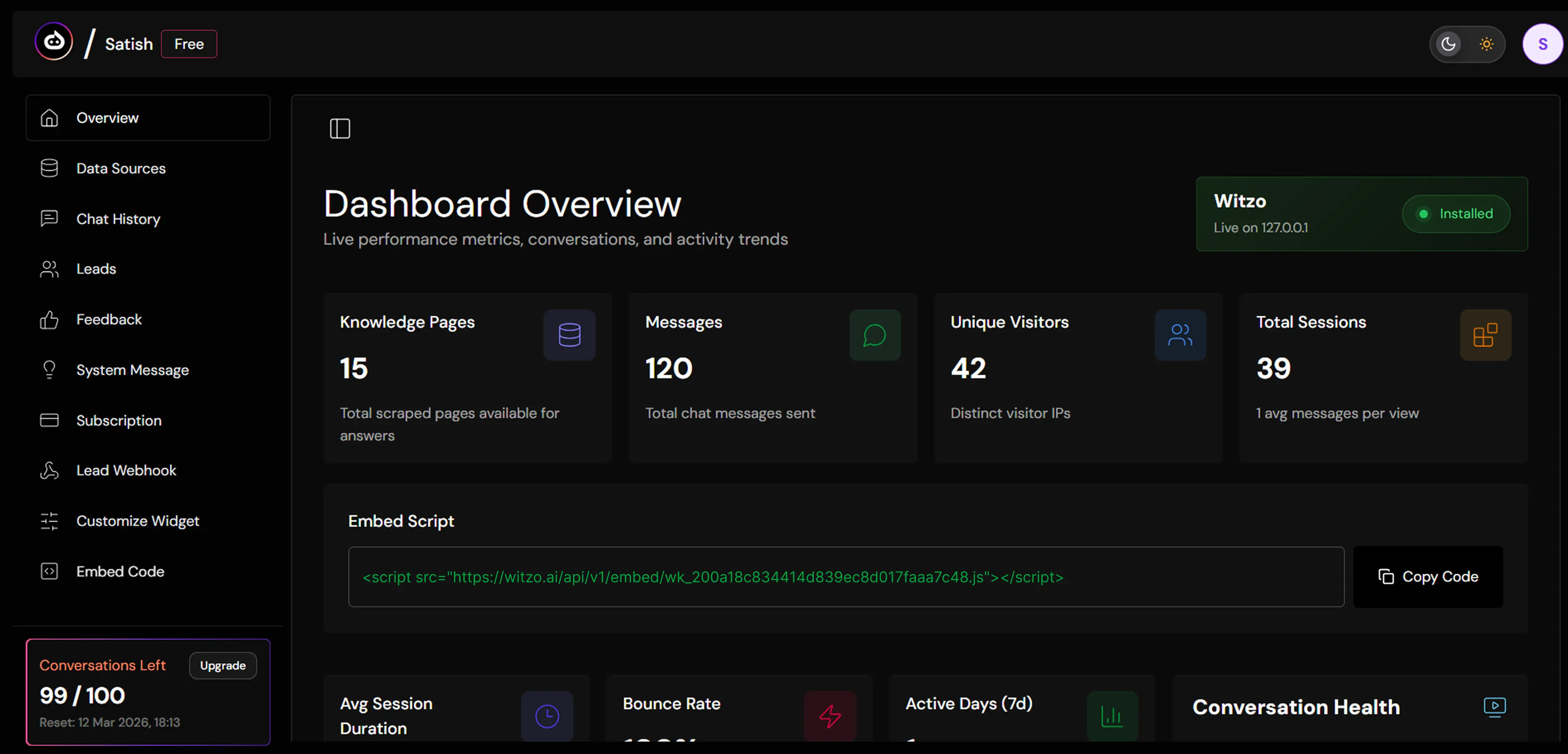Switch to the Overview tab
The width and height of the screenshot is (1568, 754).
pos(107,117)
